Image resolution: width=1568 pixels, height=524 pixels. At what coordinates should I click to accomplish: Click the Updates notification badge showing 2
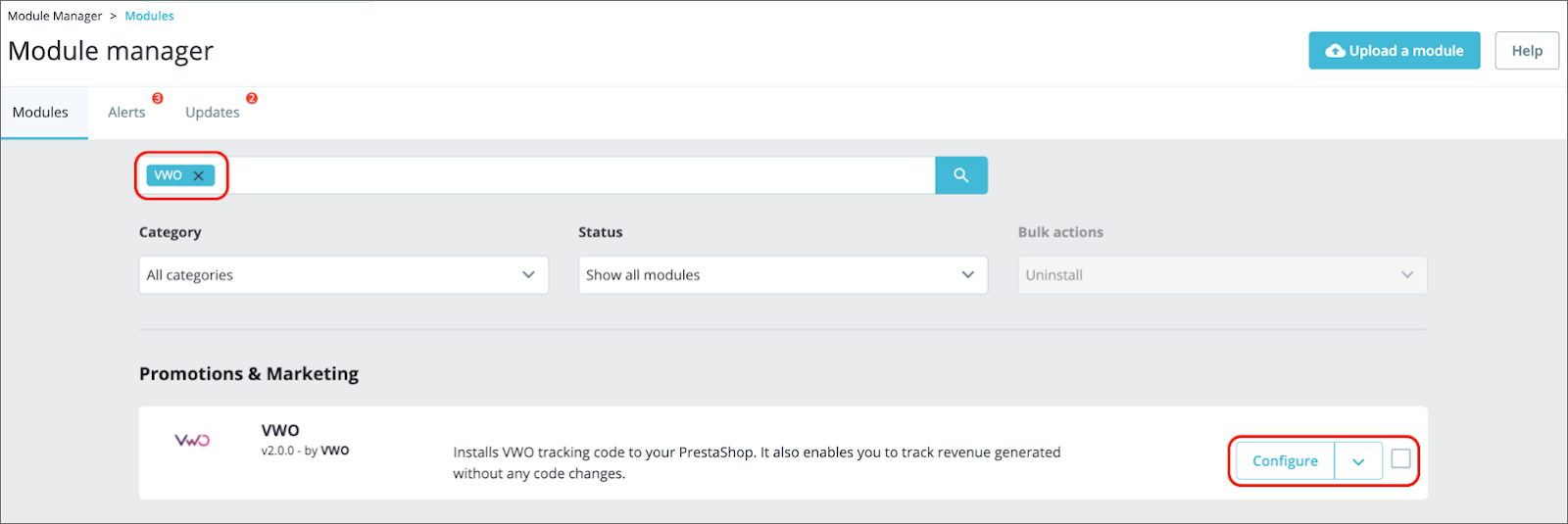(252, 98)
